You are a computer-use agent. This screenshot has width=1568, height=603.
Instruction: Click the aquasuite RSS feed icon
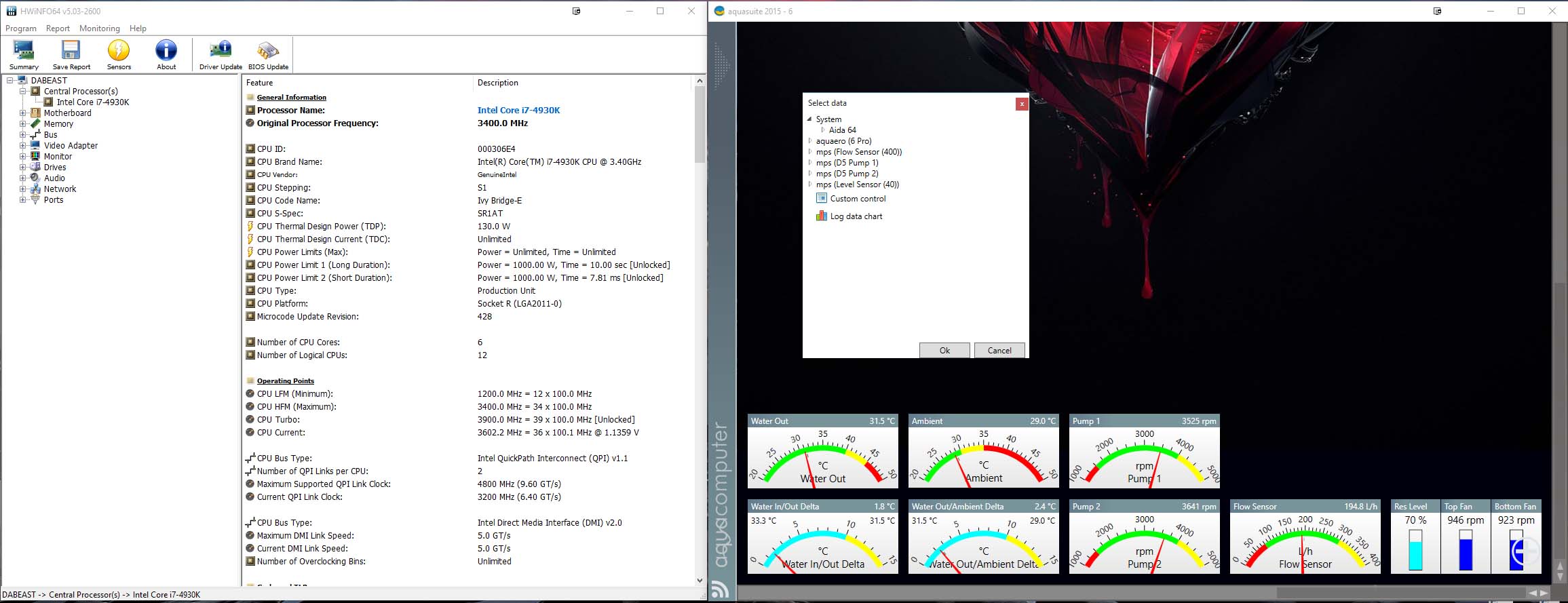(721, 589)
